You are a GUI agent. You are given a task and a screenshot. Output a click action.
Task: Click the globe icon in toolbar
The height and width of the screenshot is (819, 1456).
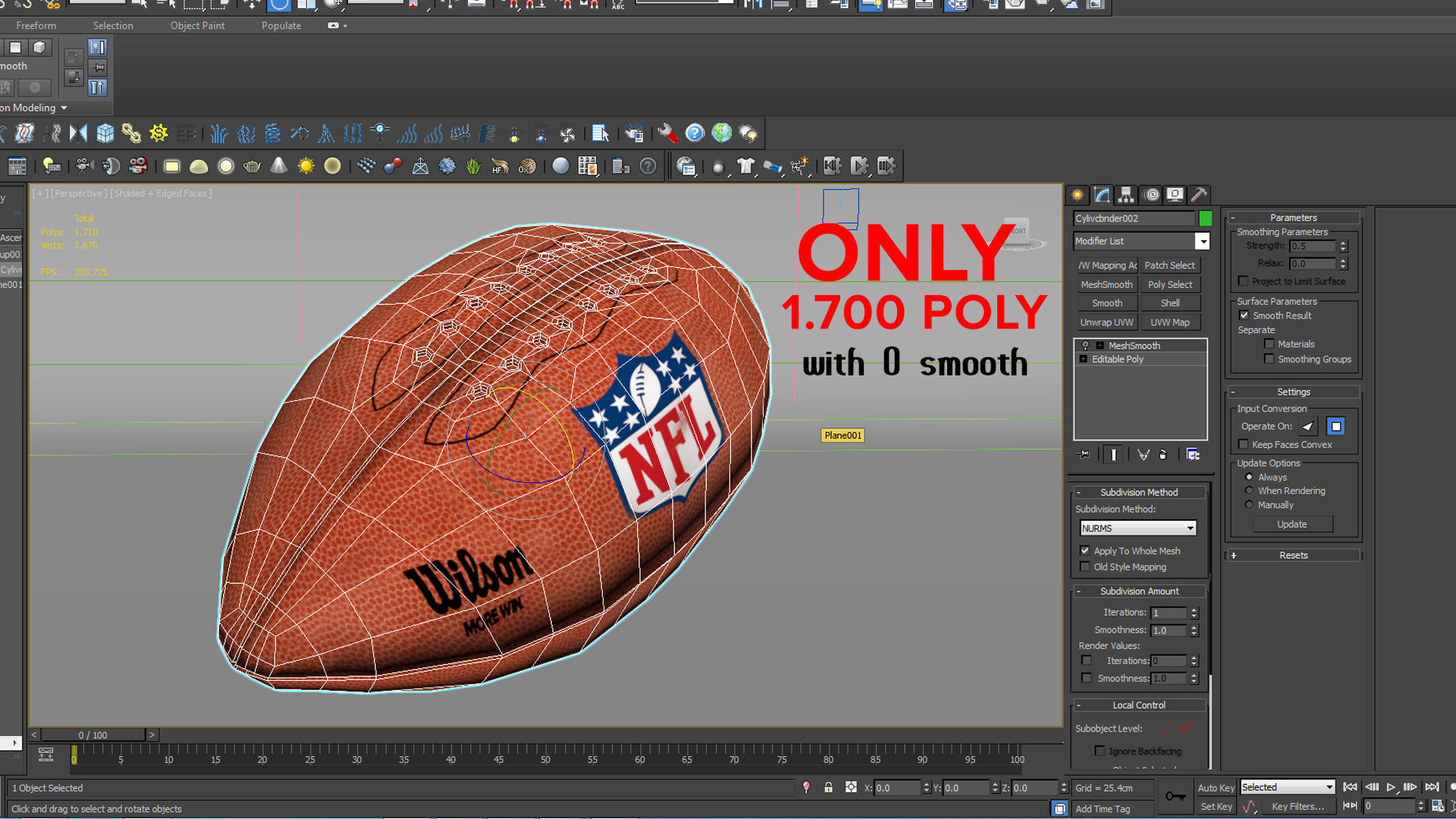point(721,133)
